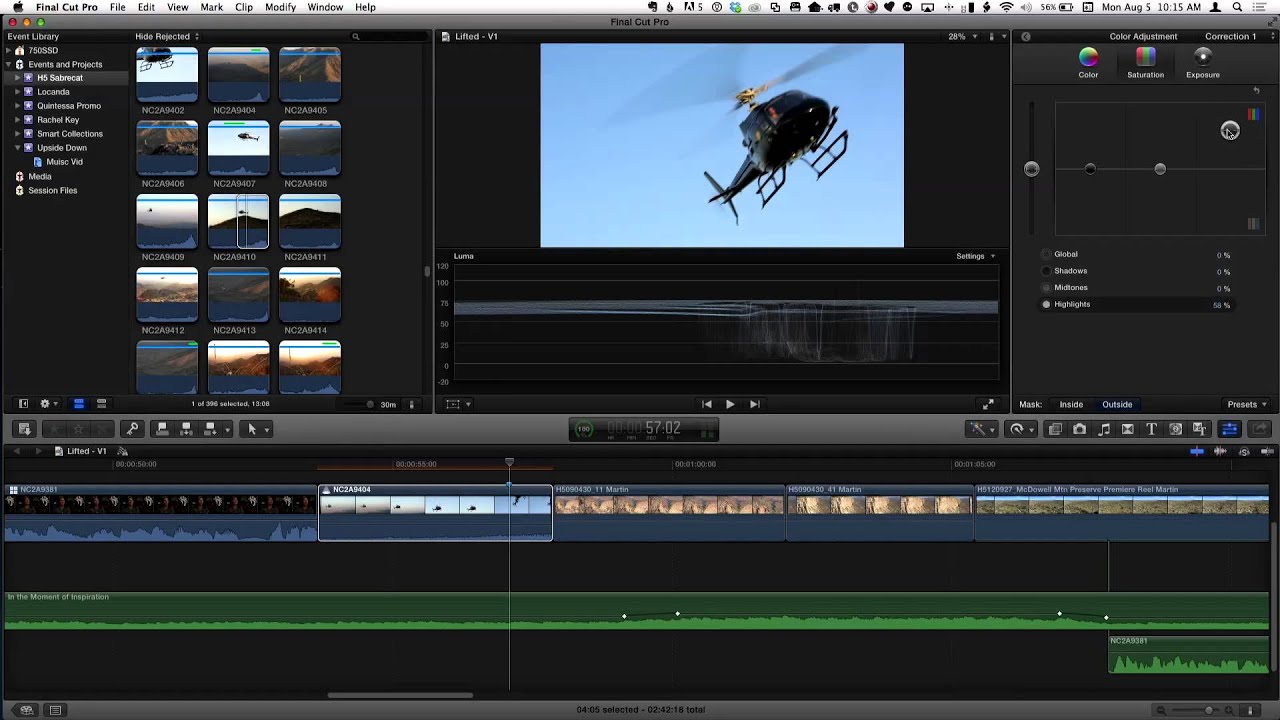
Task: Open the effects browser icon
Action: pyautogui.click(x=1055, y=429)
